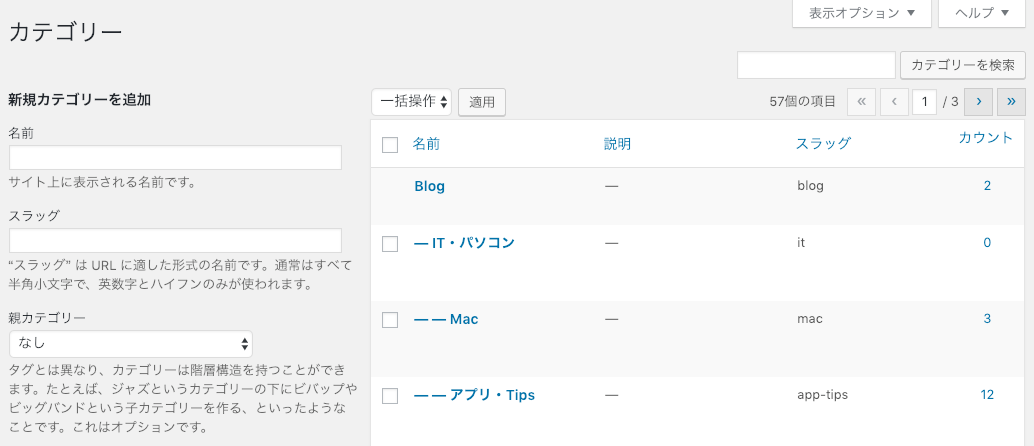Expand the 表示オプション panel

861,13
